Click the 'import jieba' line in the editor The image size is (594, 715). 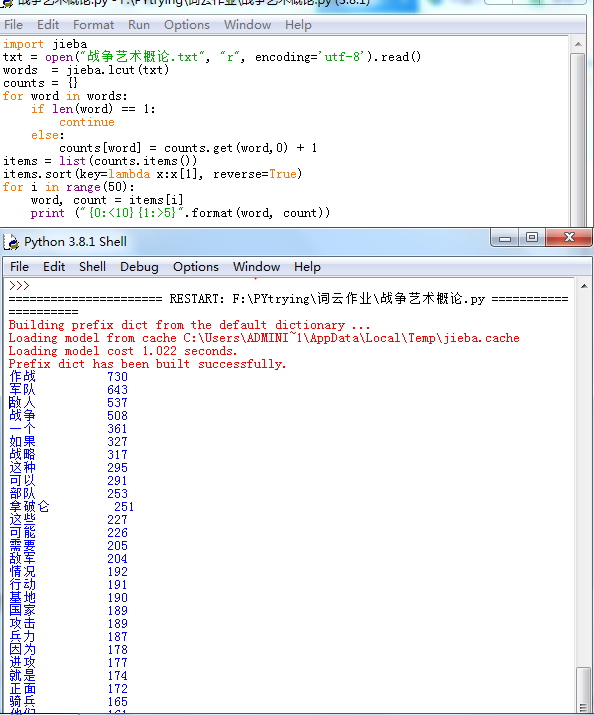pos(45,44)
